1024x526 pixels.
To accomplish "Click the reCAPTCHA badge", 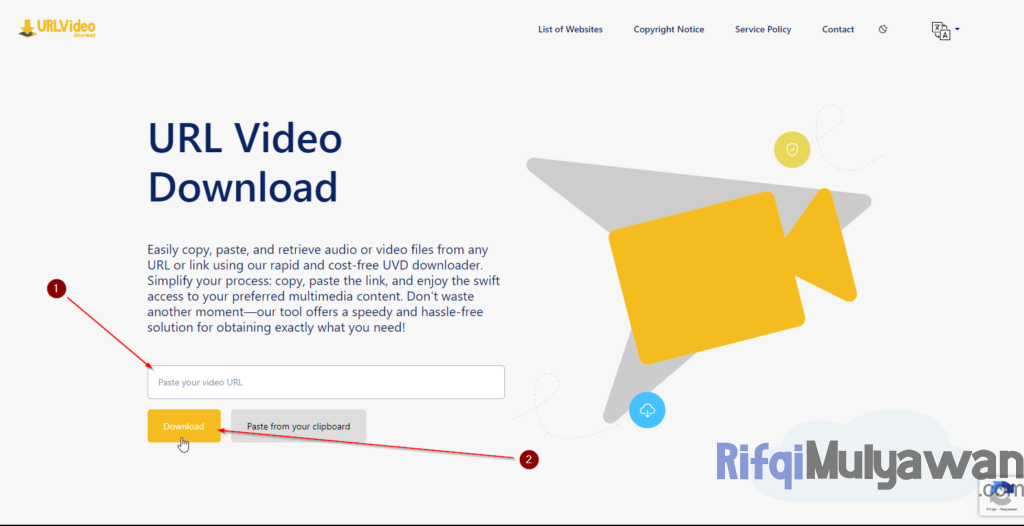I will [x=1000, y=495].
